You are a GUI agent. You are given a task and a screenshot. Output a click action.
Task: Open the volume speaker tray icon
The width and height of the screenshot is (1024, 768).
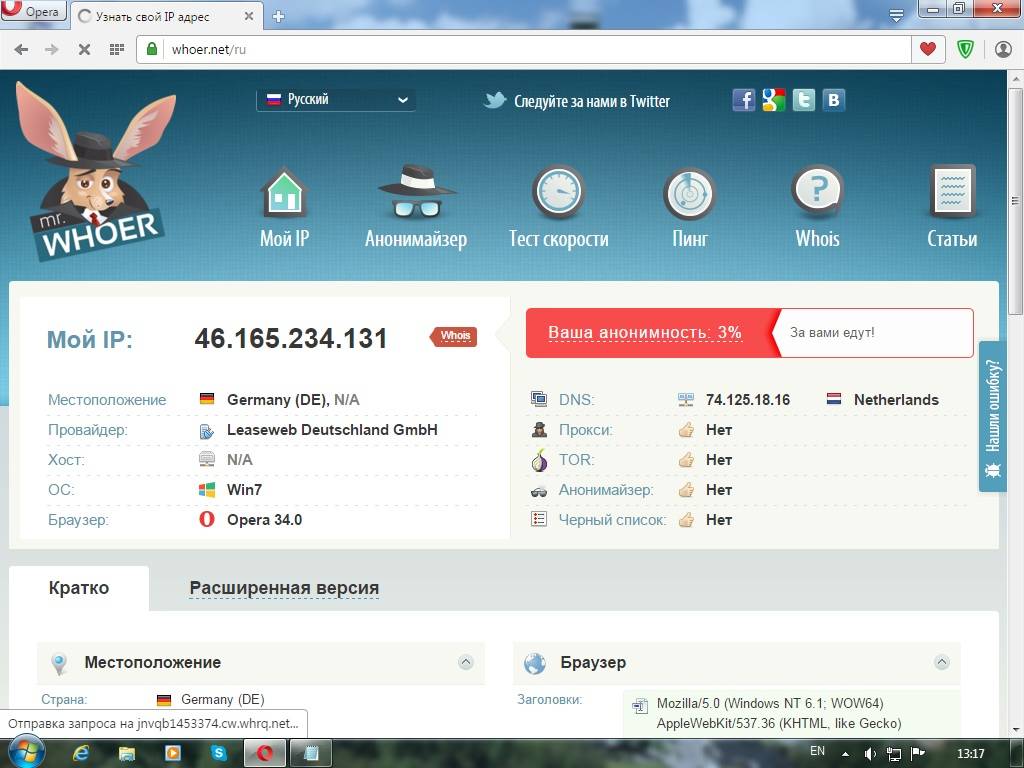pos(870,754)
